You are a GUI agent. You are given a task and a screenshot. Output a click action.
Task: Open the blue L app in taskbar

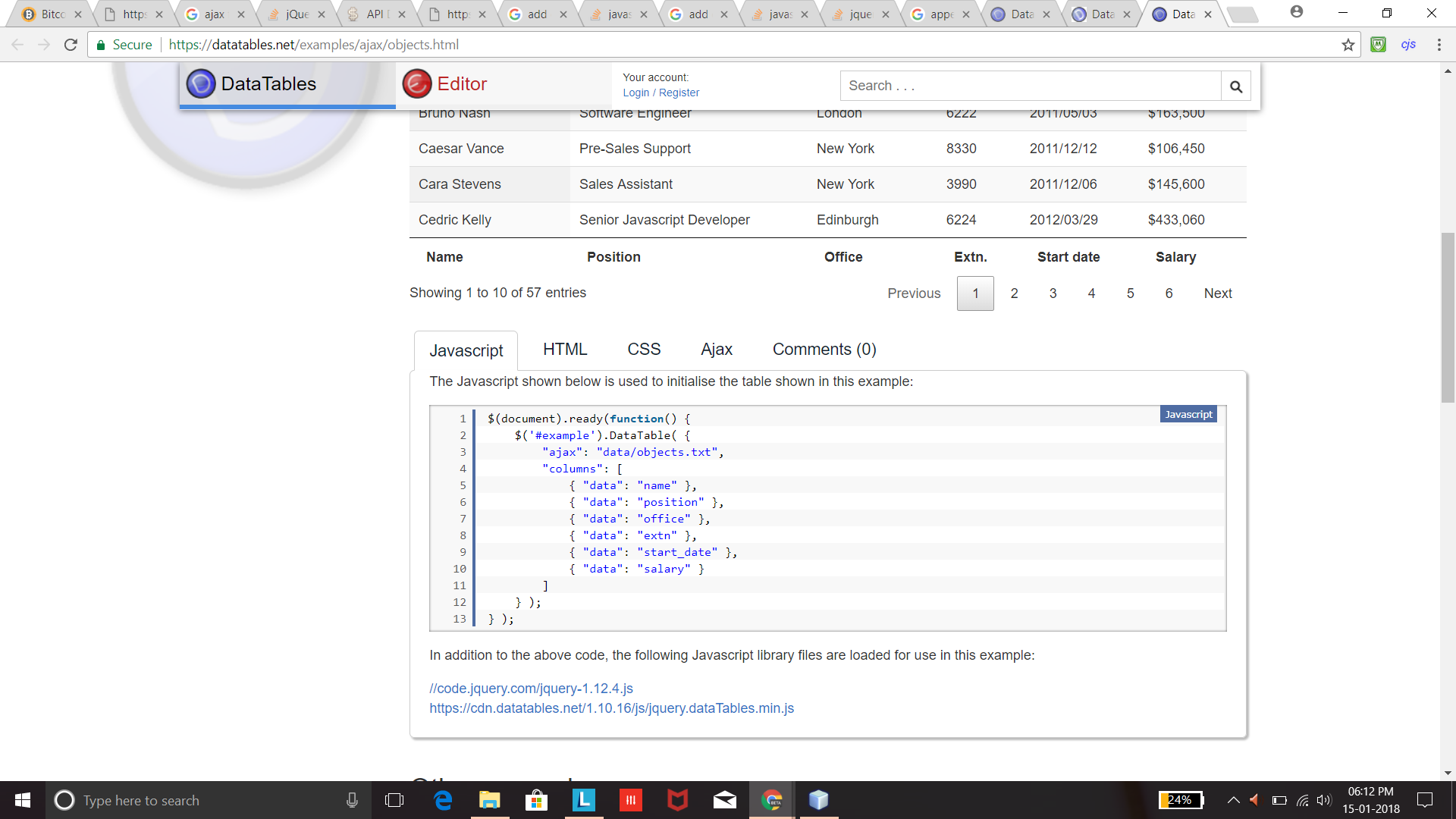click(584, 800)
